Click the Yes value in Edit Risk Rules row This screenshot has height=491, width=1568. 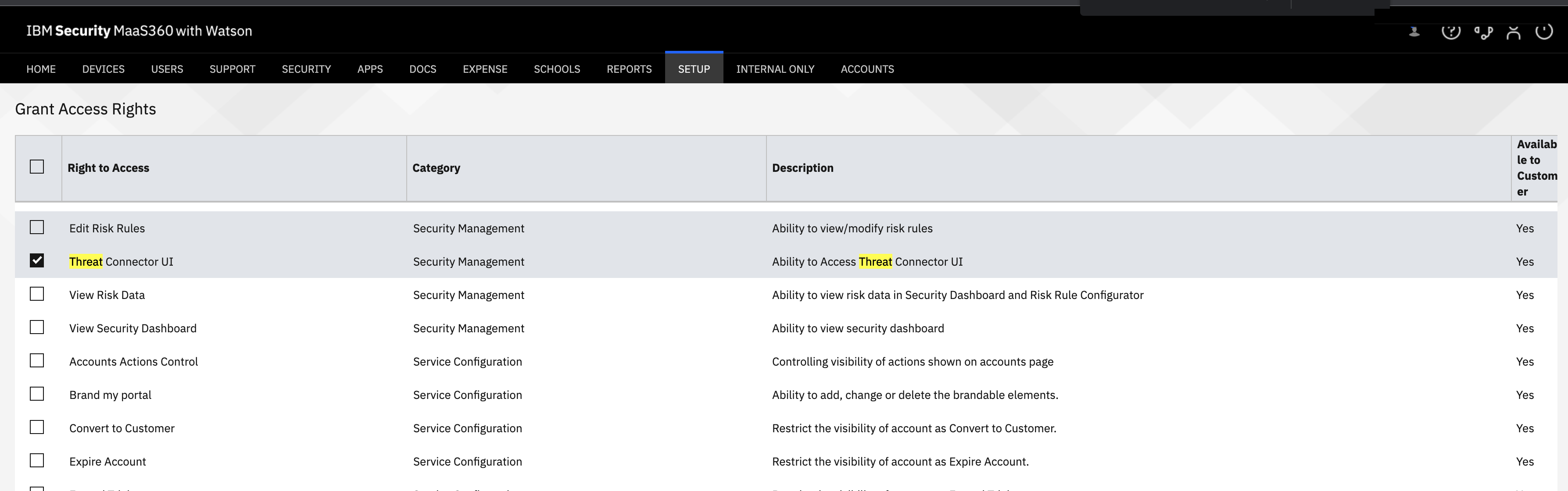tap(1525, 228)
